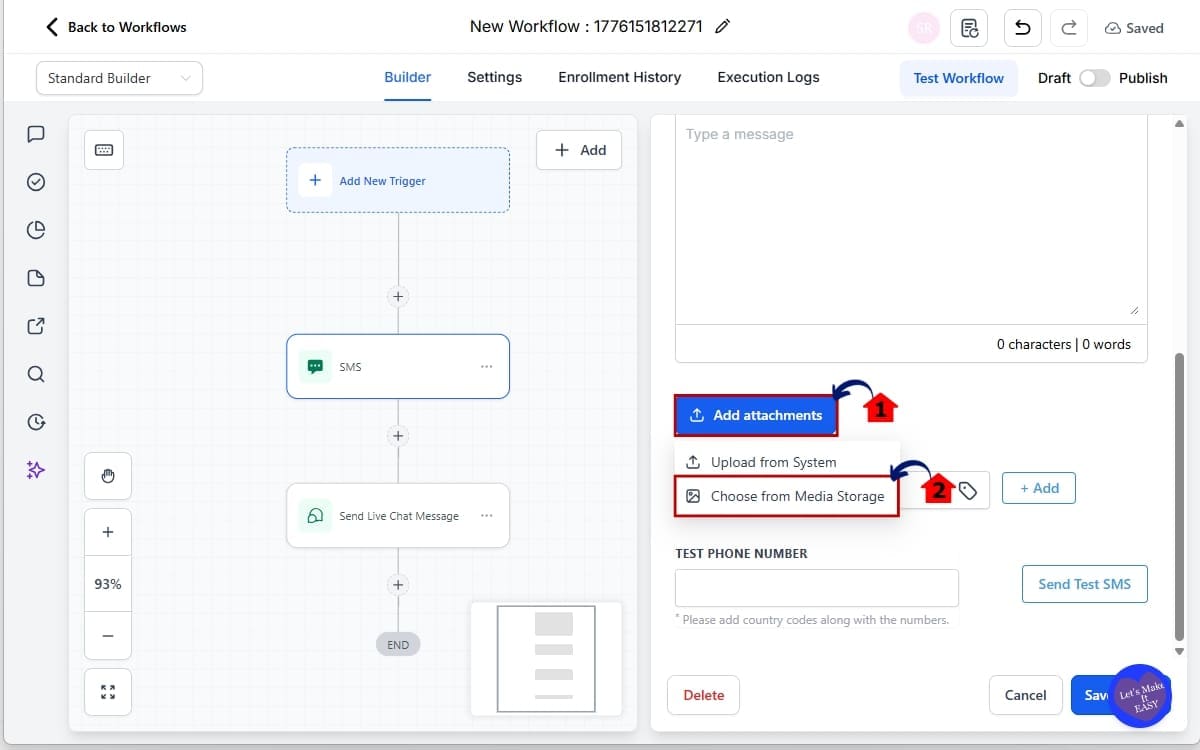Click the tag icon beside the attachment field
The height and width of the screenshot is (750, 1200).
point(968,490)
